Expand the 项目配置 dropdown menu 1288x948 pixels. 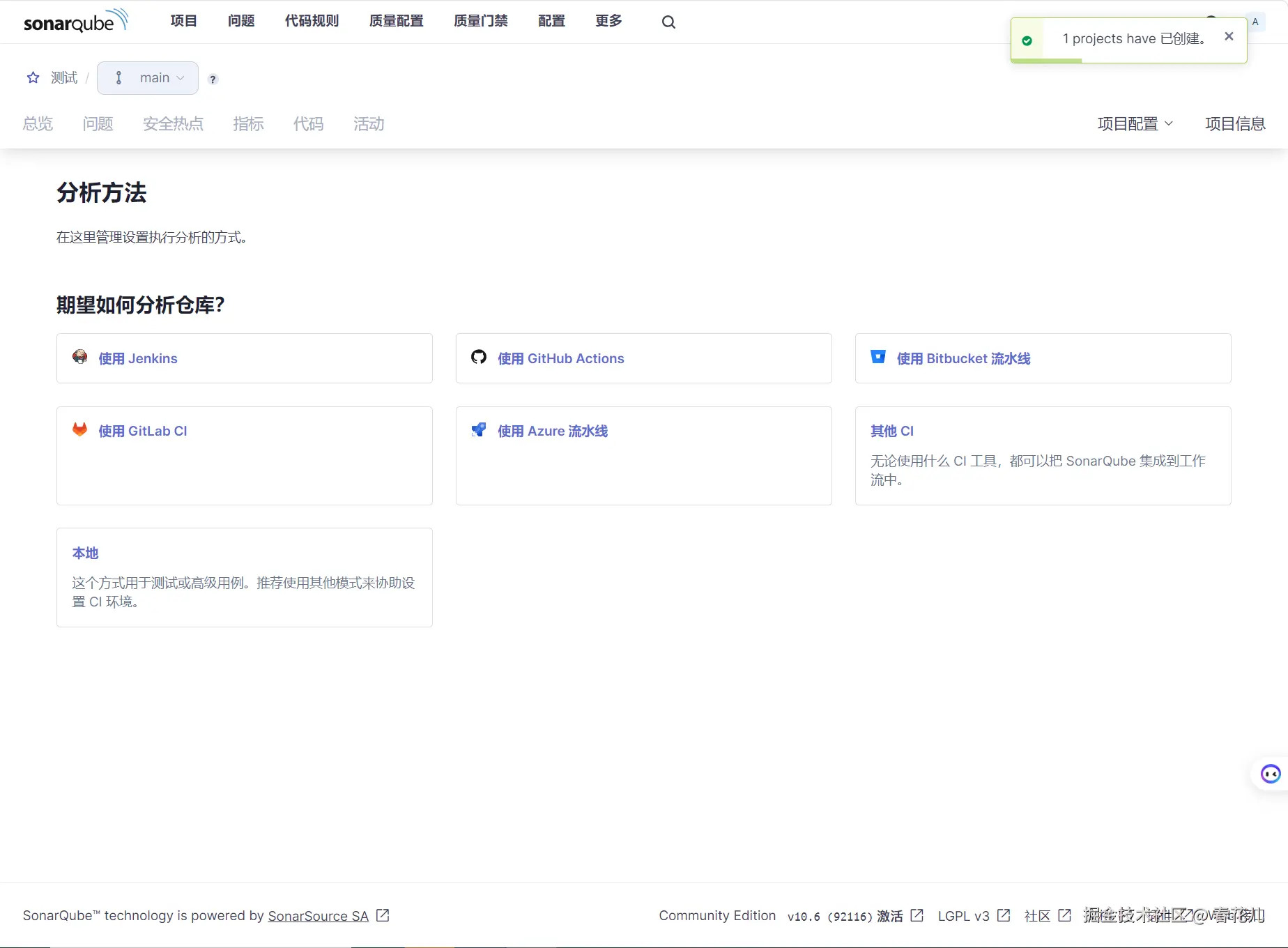(1135, 123)
